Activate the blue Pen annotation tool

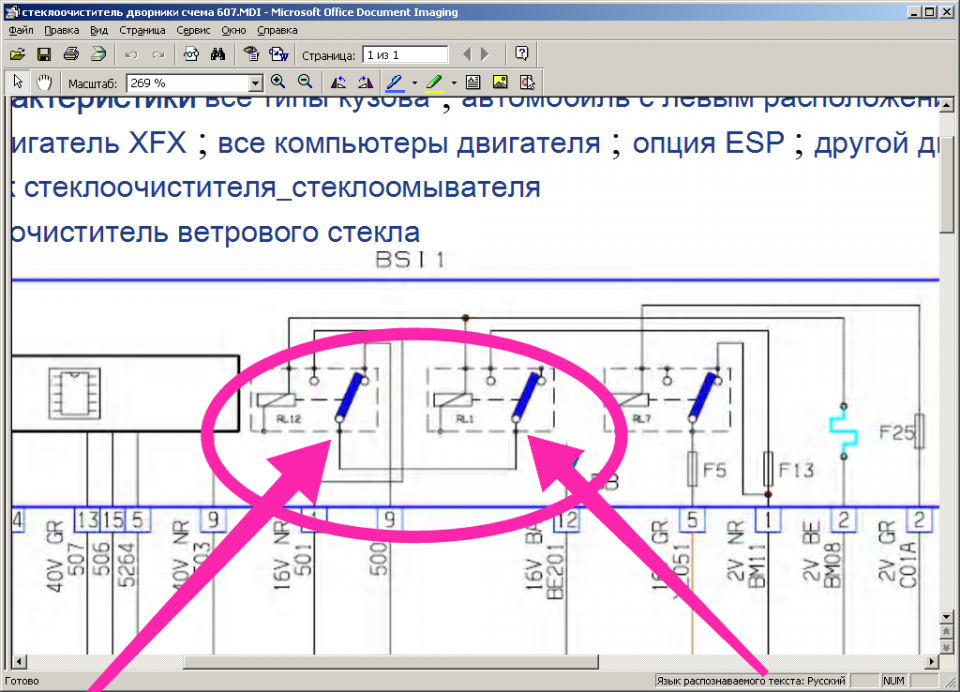click(393, 82)
